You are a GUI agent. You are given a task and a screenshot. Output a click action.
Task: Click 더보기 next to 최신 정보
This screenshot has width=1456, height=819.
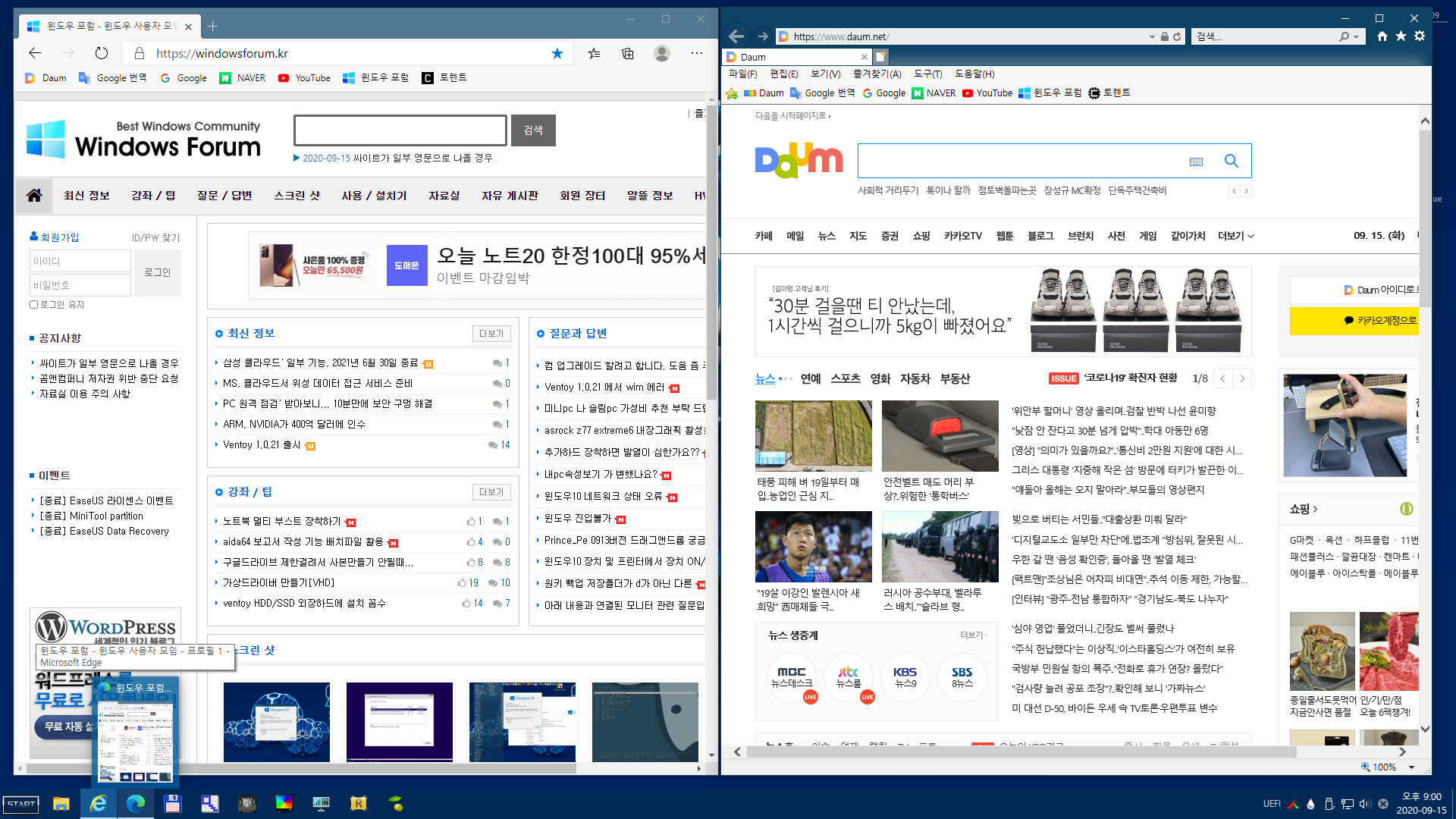point(491,334)
